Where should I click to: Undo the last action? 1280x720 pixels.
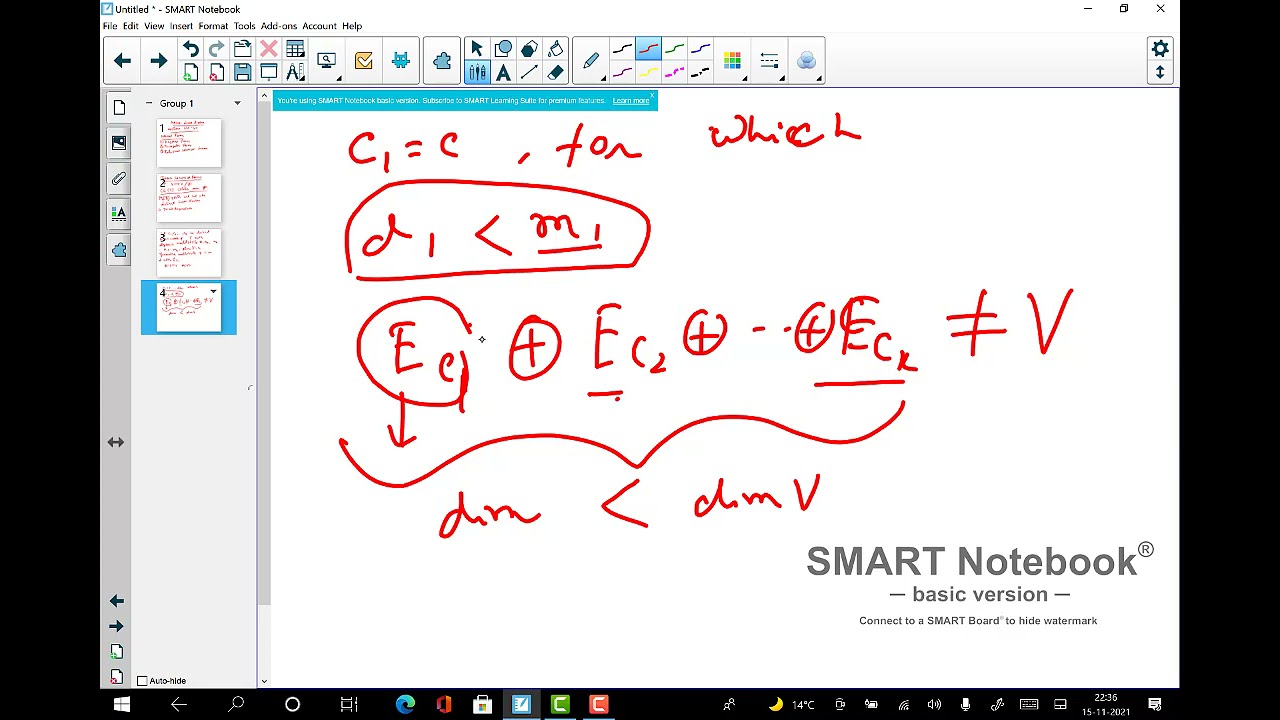[190, 49]
